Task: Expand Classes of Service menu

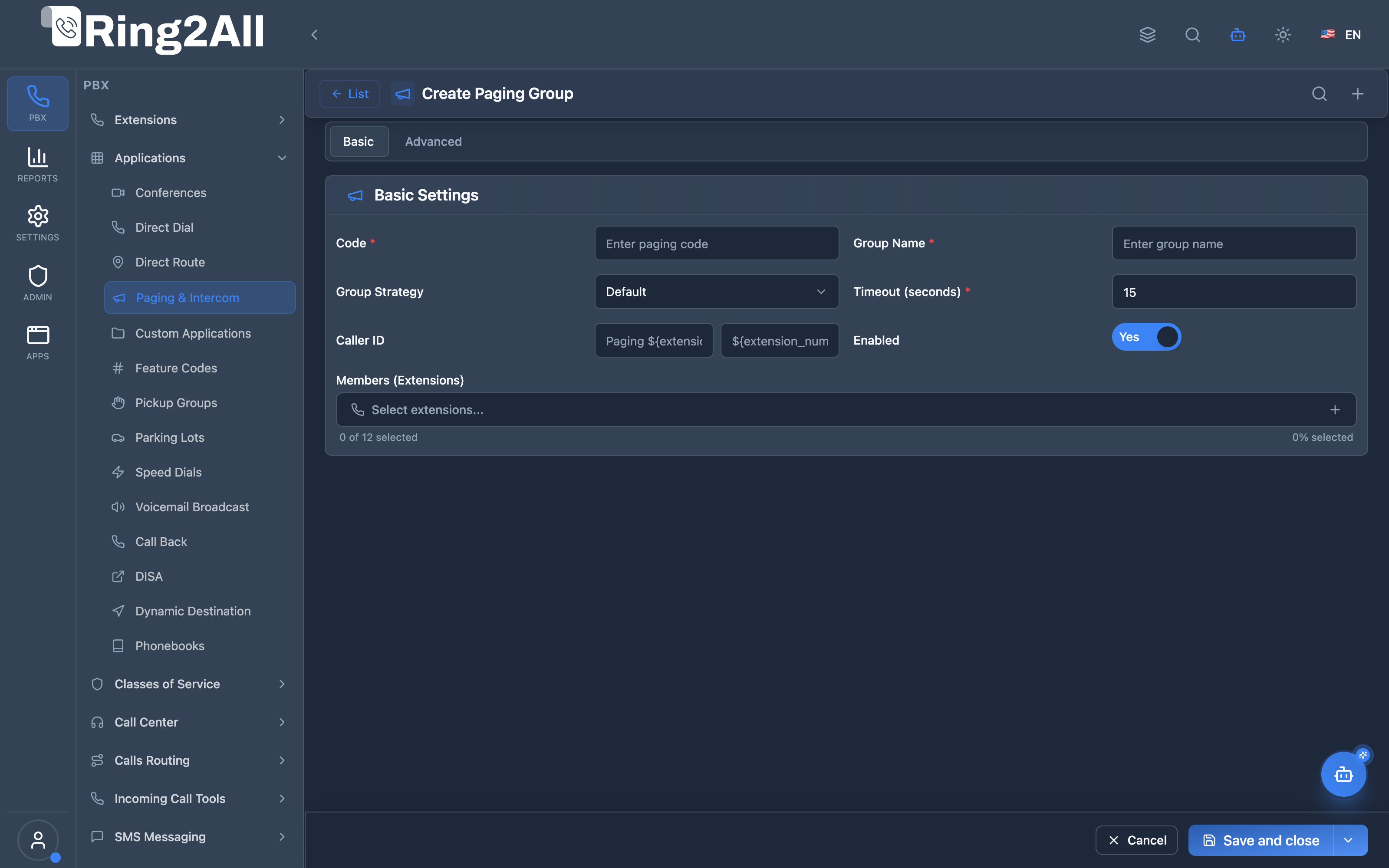Action: pyautogui.click(x=188, y=684)
